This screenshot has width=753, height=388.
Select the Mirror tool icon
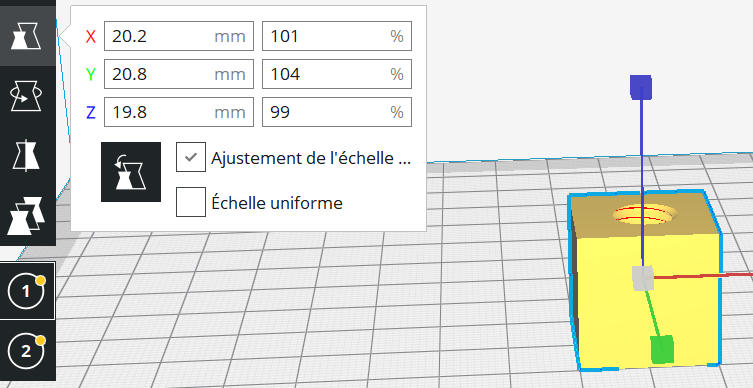tap(27, 156)
